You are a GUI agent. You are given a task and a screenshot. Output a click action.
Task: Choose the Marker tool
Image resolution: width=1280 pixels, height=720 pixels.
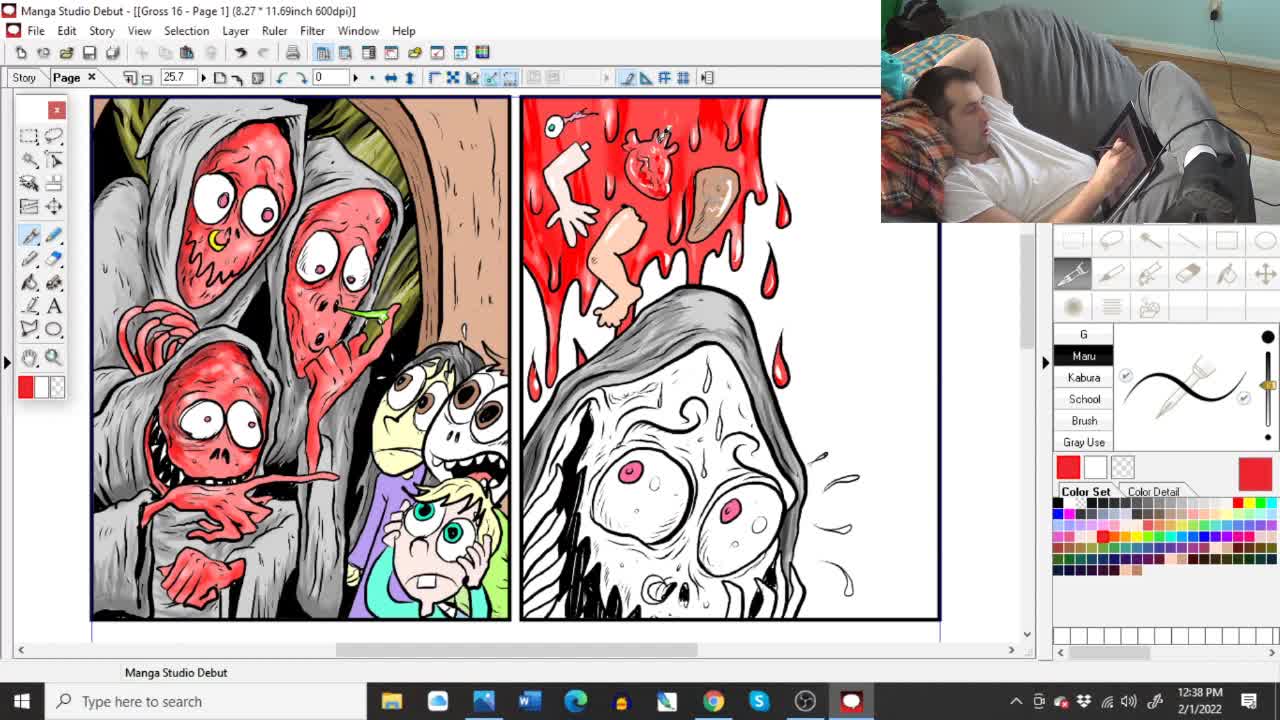[x=29, y=259]
